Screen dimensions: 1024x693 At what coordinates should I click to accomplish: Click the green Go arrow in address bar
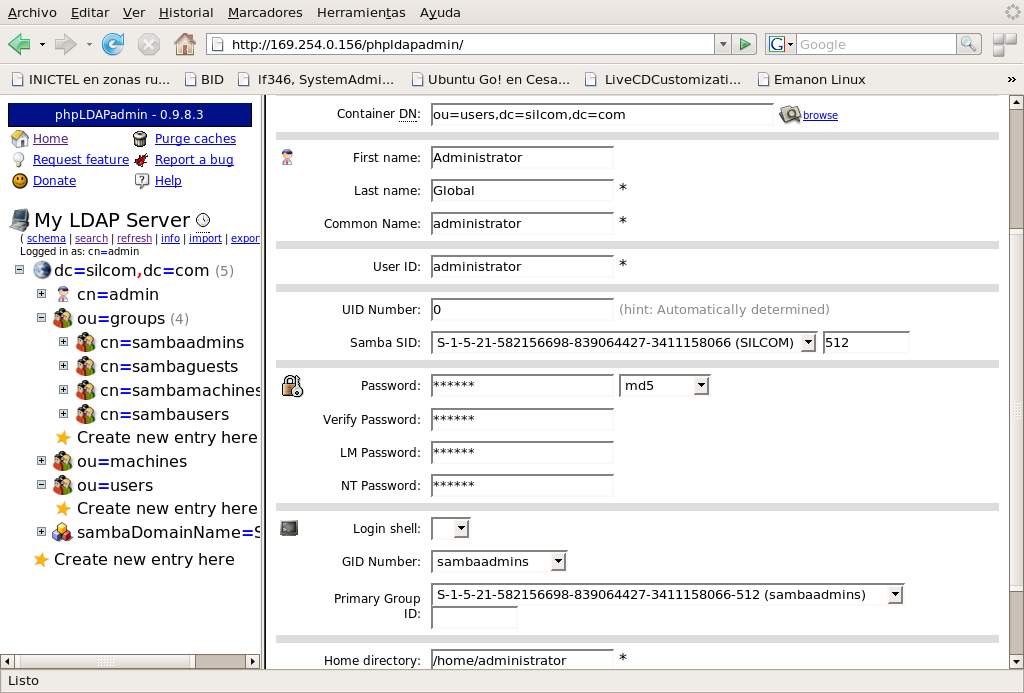coord(745,44)
